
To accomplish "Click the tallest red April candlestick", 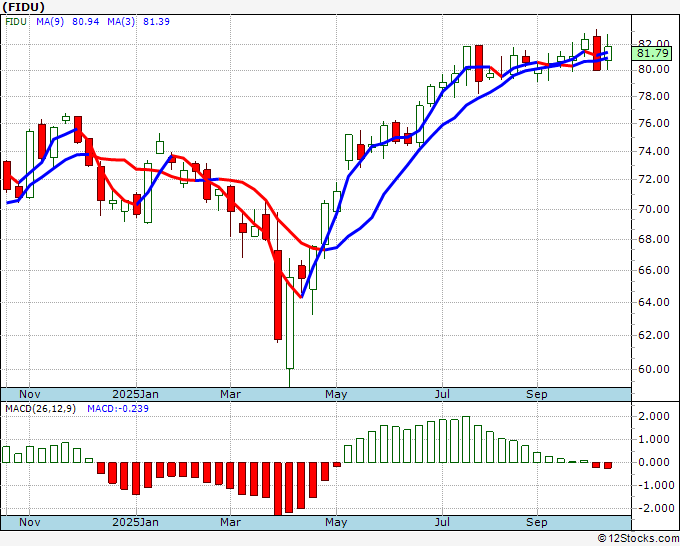I will tap(278, 295).
